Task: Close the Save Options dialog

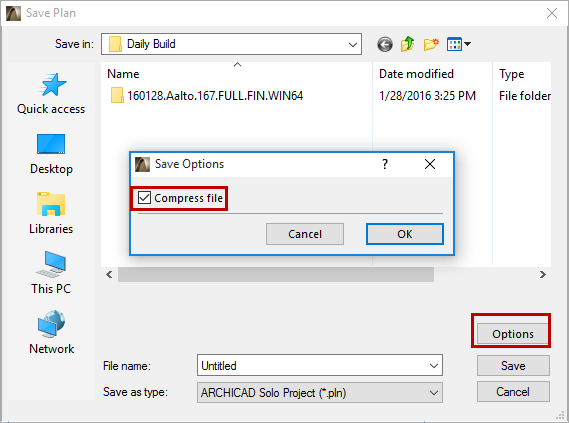Action: (430, 164)
